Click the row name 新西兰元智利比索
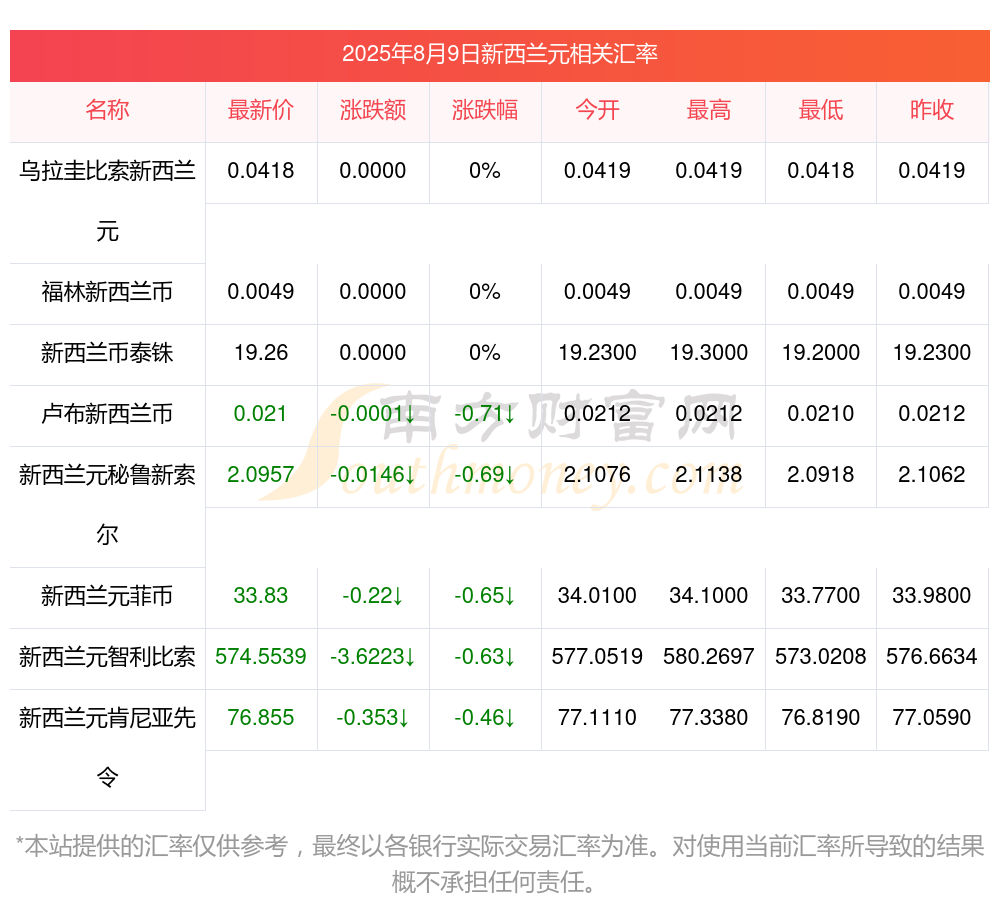 click(x=107, y=657)
